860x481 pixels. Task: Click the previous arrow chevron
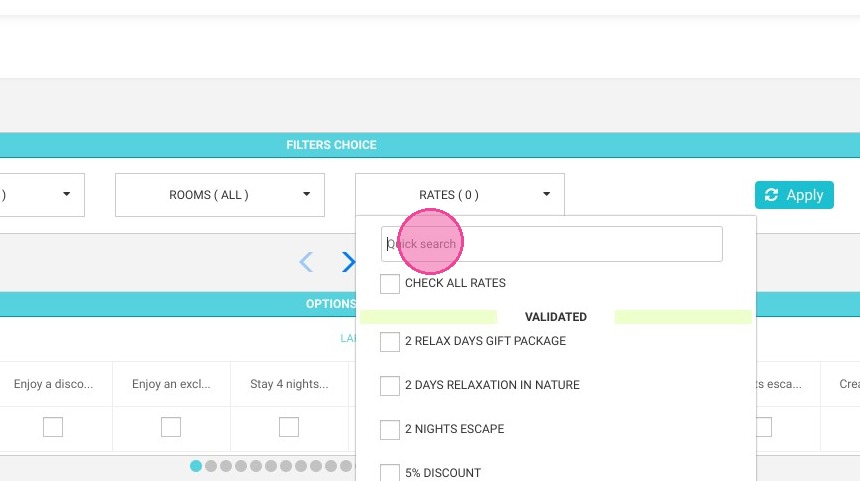(306, 262)
